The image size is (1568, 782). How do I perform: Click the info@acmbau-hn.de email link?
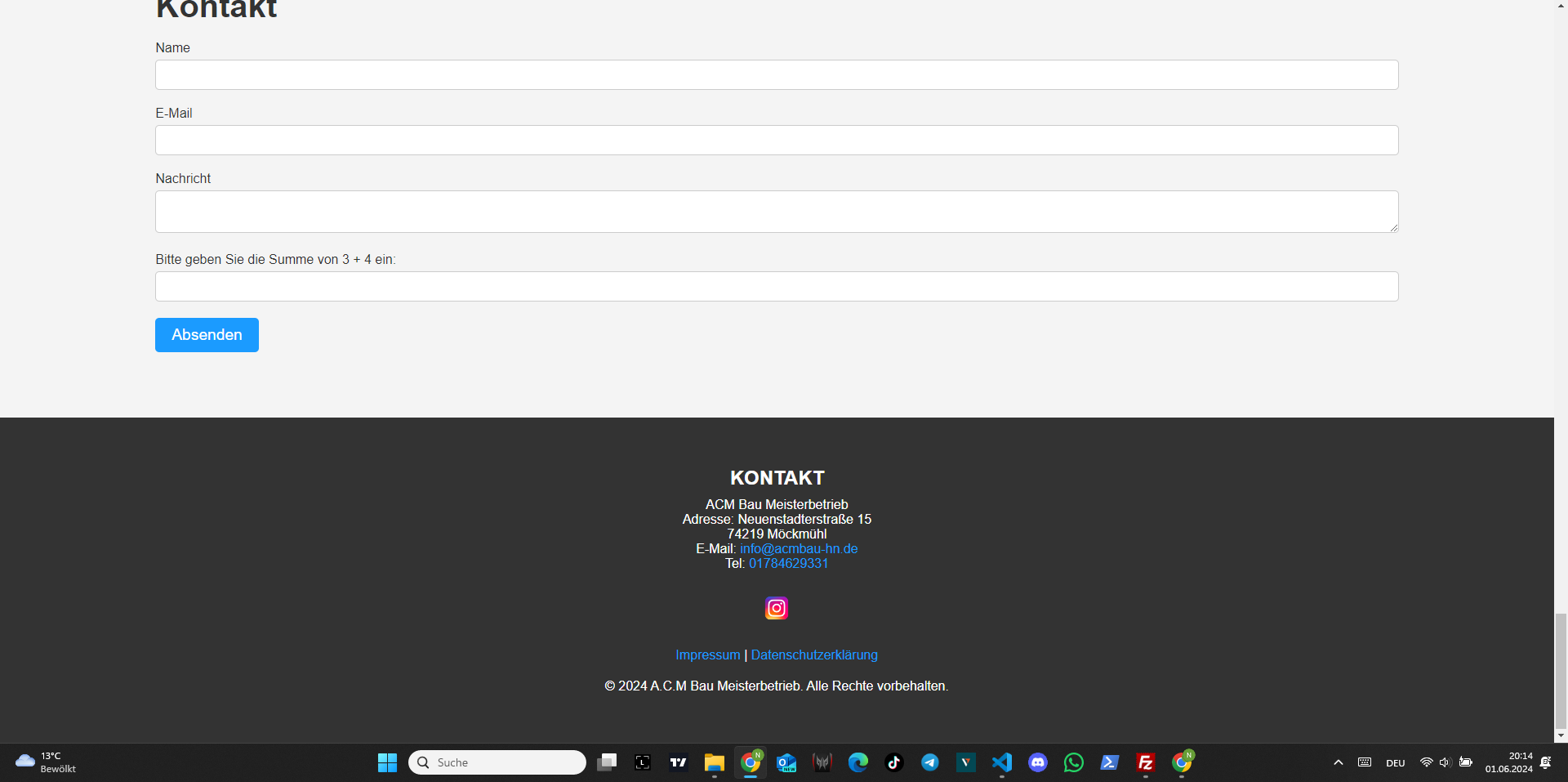click(x=799, y=548)
